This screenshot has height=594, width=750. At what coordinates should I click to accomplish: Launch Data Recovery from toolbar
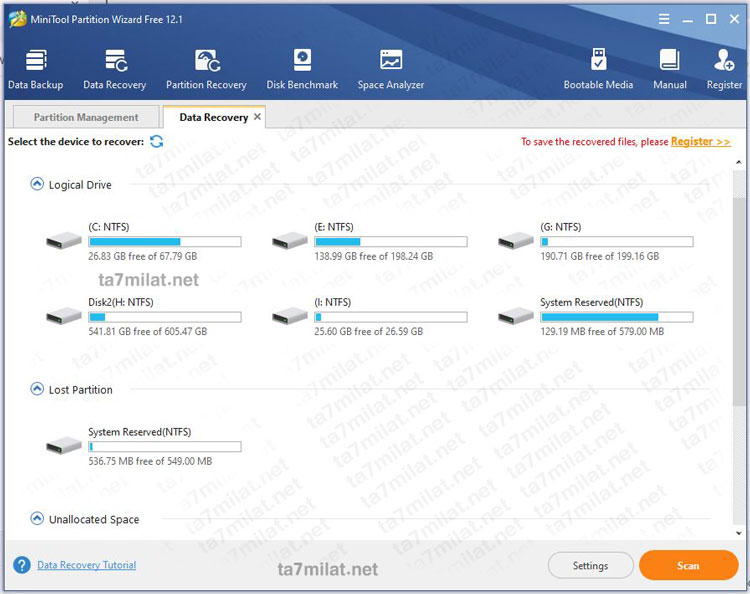click(x=114, y=69)
